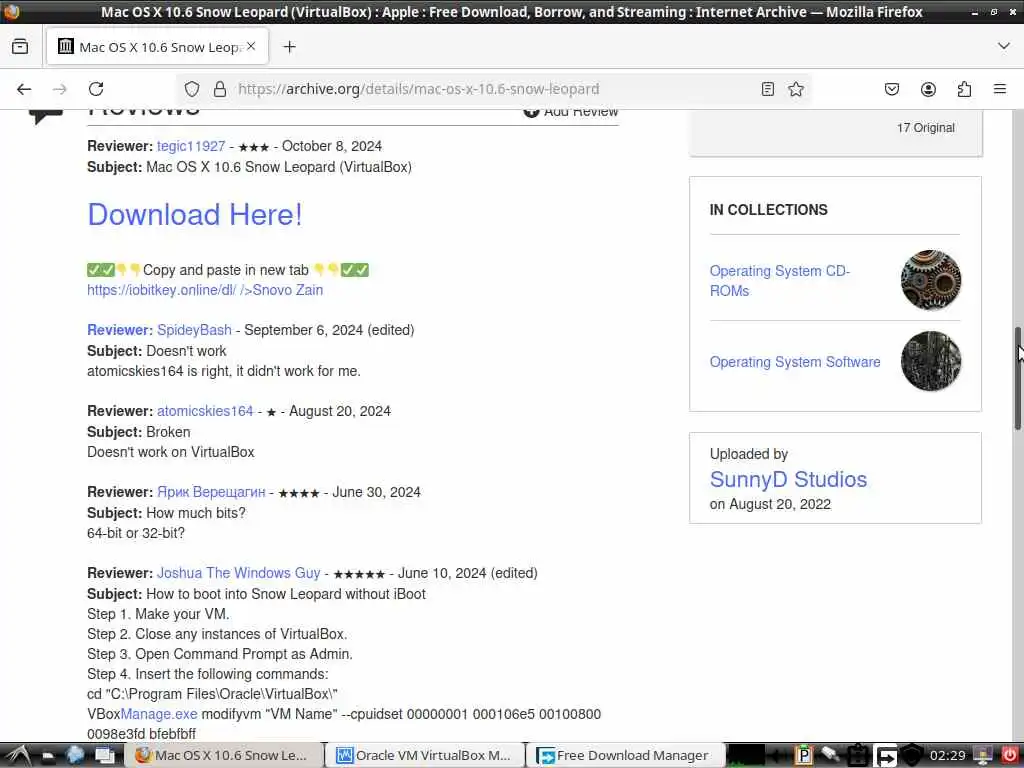
Task: Open the Extensions puzzle icon
Action: coord(964,89)
